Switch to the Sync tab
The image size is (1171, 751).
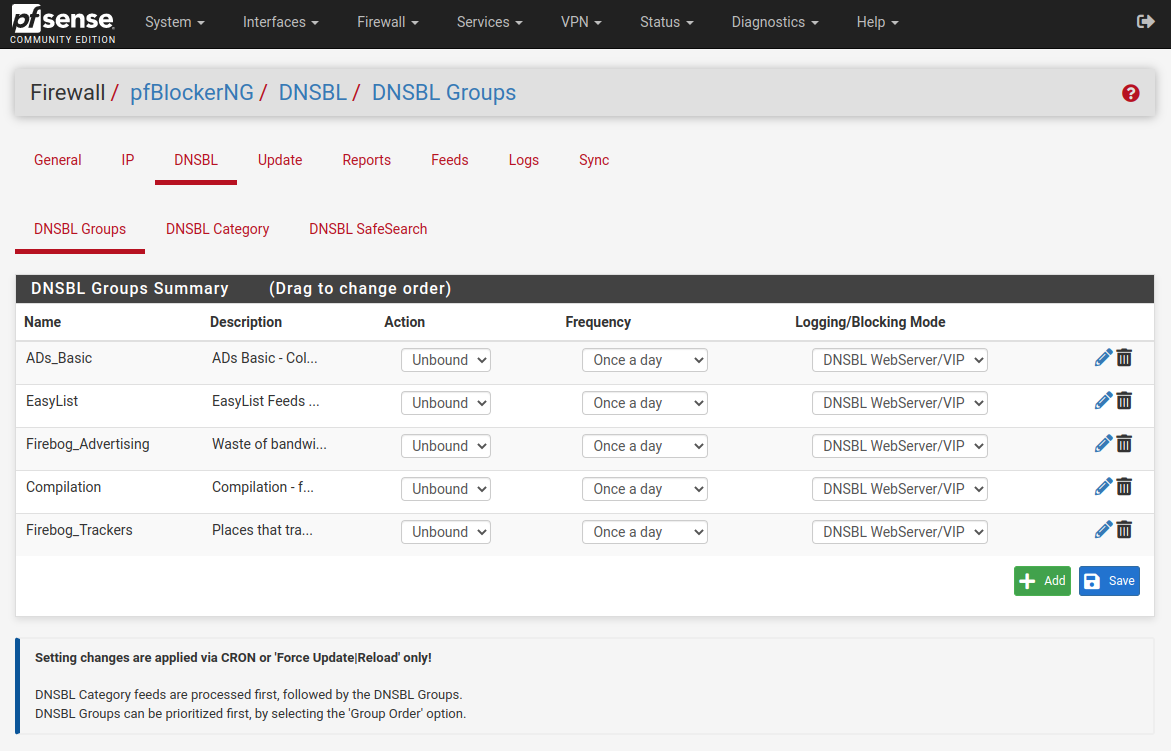(x=594, y=161)
